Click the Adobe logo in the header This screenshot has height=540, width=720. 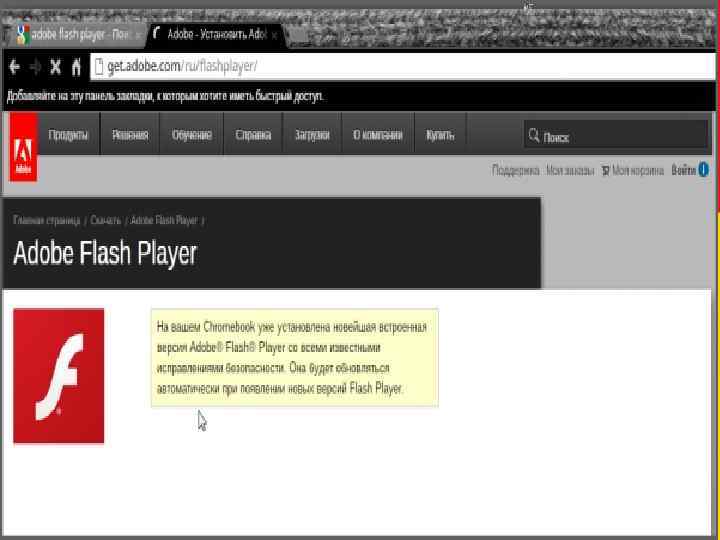click(x=23, y=147)
